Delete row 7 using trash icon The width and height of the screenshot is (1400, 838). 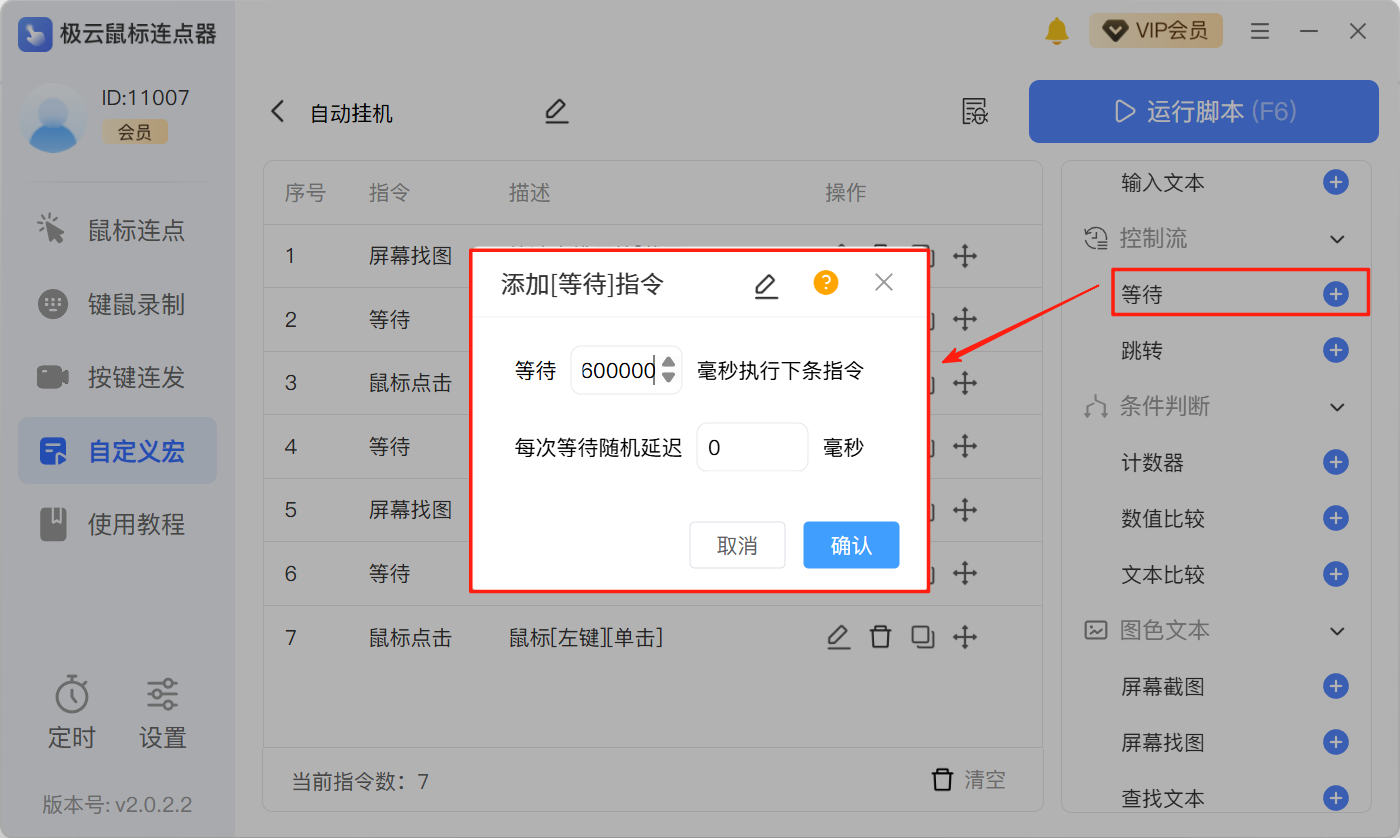point(880,637)
